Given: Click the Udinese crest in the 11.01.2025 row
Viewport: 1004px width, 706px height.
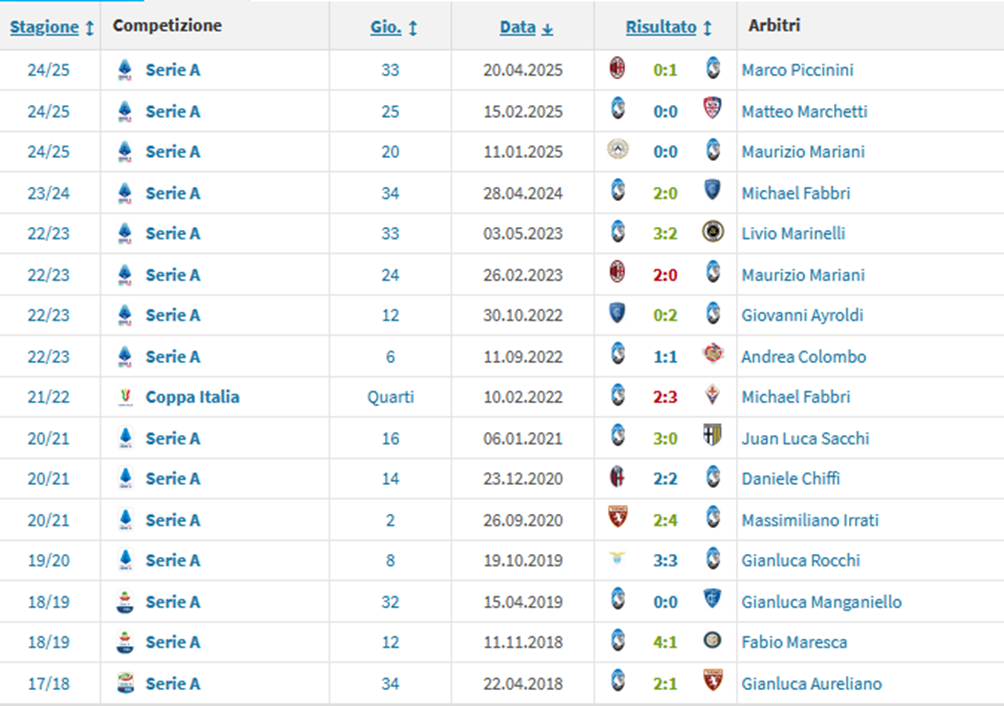Looking at the screenshot, I should point(618,150).
